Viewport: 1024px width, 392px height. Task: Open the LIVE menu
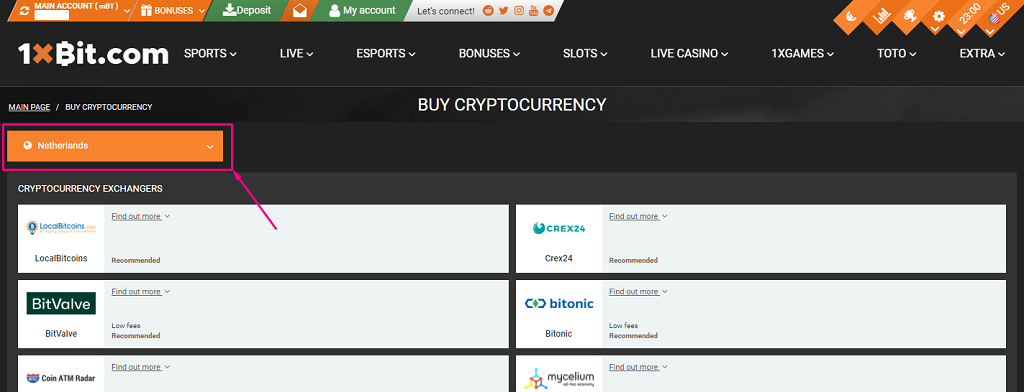tap(296, 54)
